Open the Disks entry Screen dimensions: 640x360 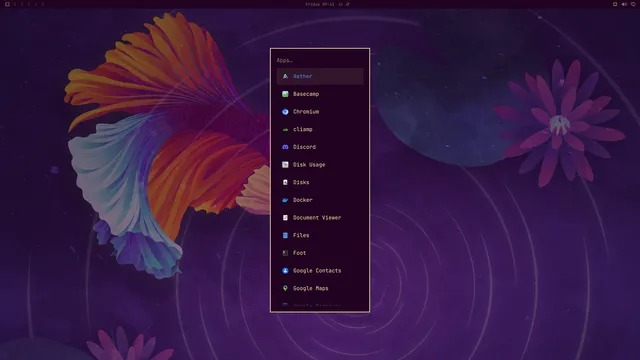point(320,182)
